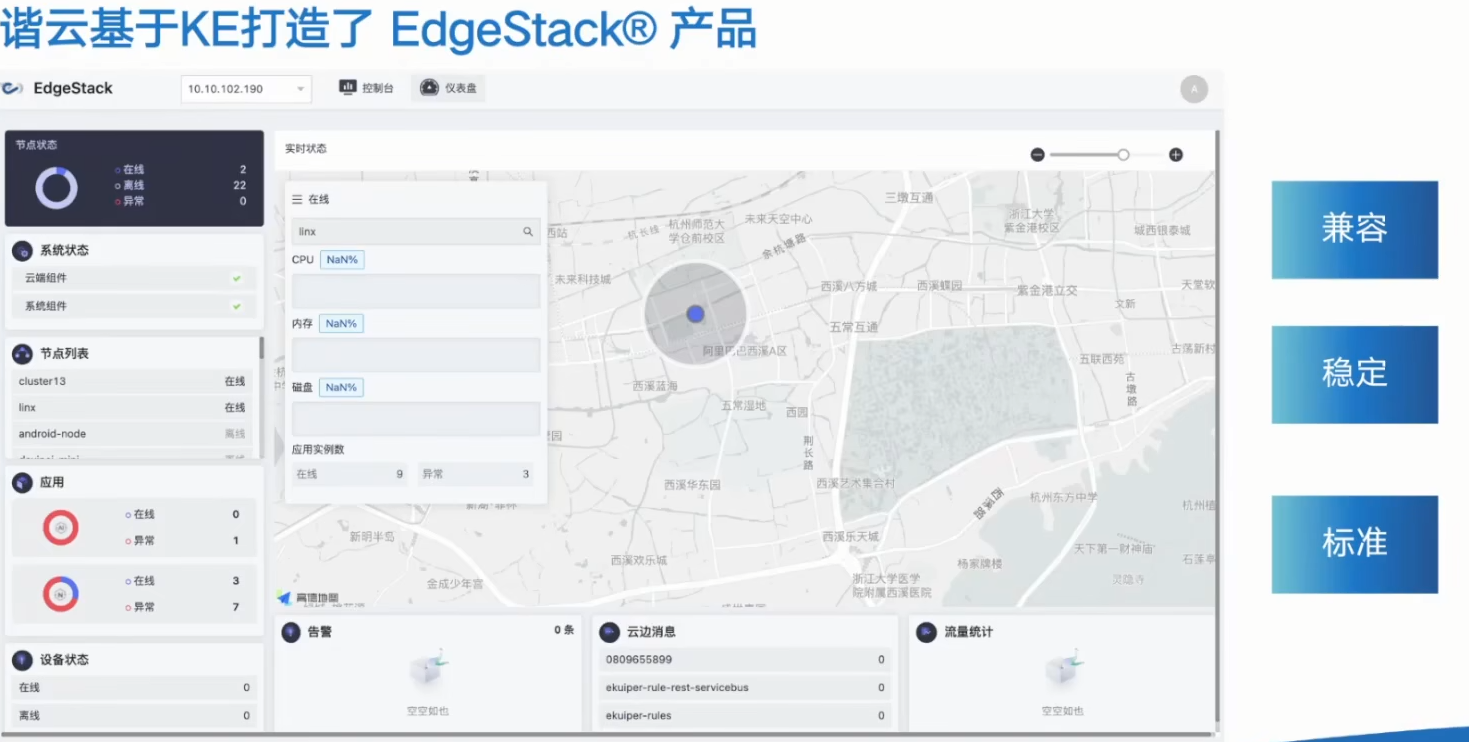Click the 流量统计 empty box illustration
Screen dimensions: 1469x742
point(1062,670)
